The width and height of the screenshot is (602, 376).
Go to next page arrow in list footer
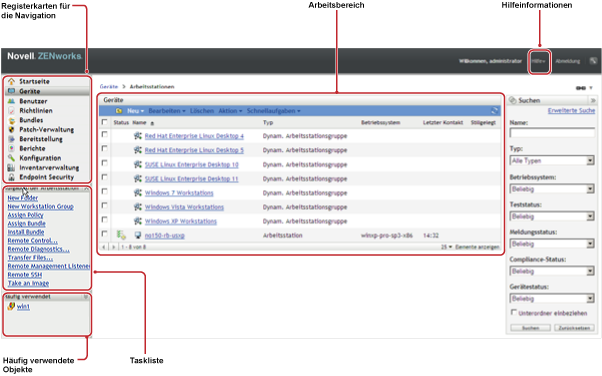(114, 247)
